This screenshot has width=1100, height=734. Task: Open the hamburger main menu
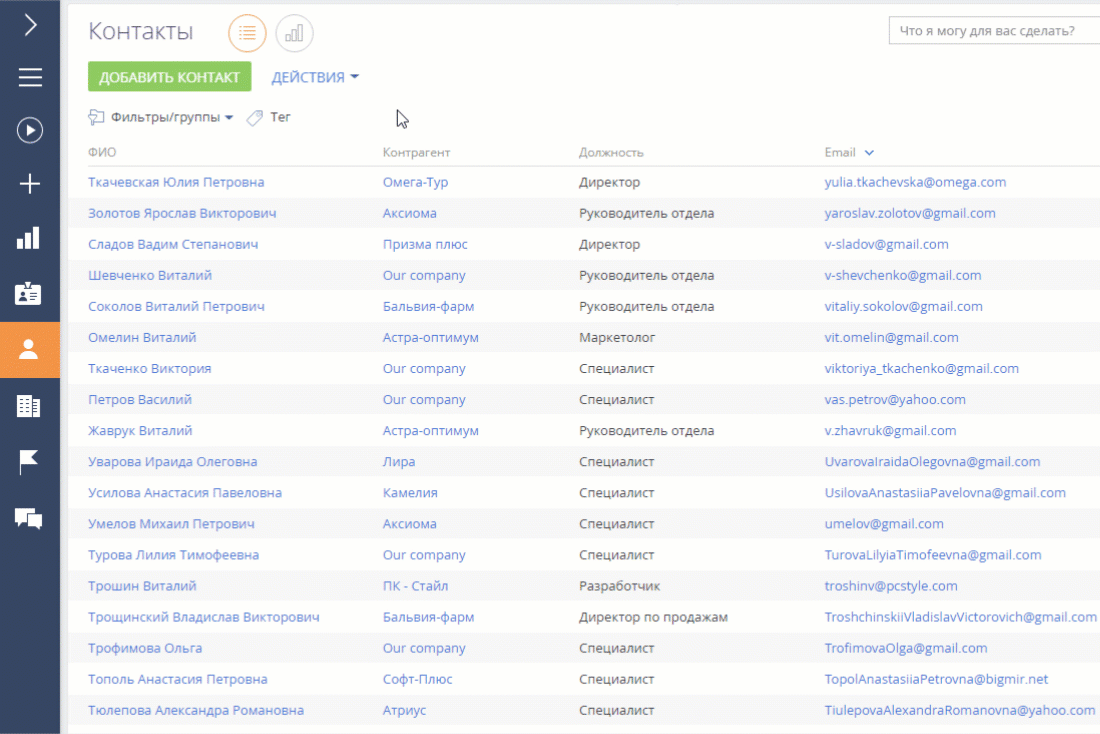[x=30, y=77]
